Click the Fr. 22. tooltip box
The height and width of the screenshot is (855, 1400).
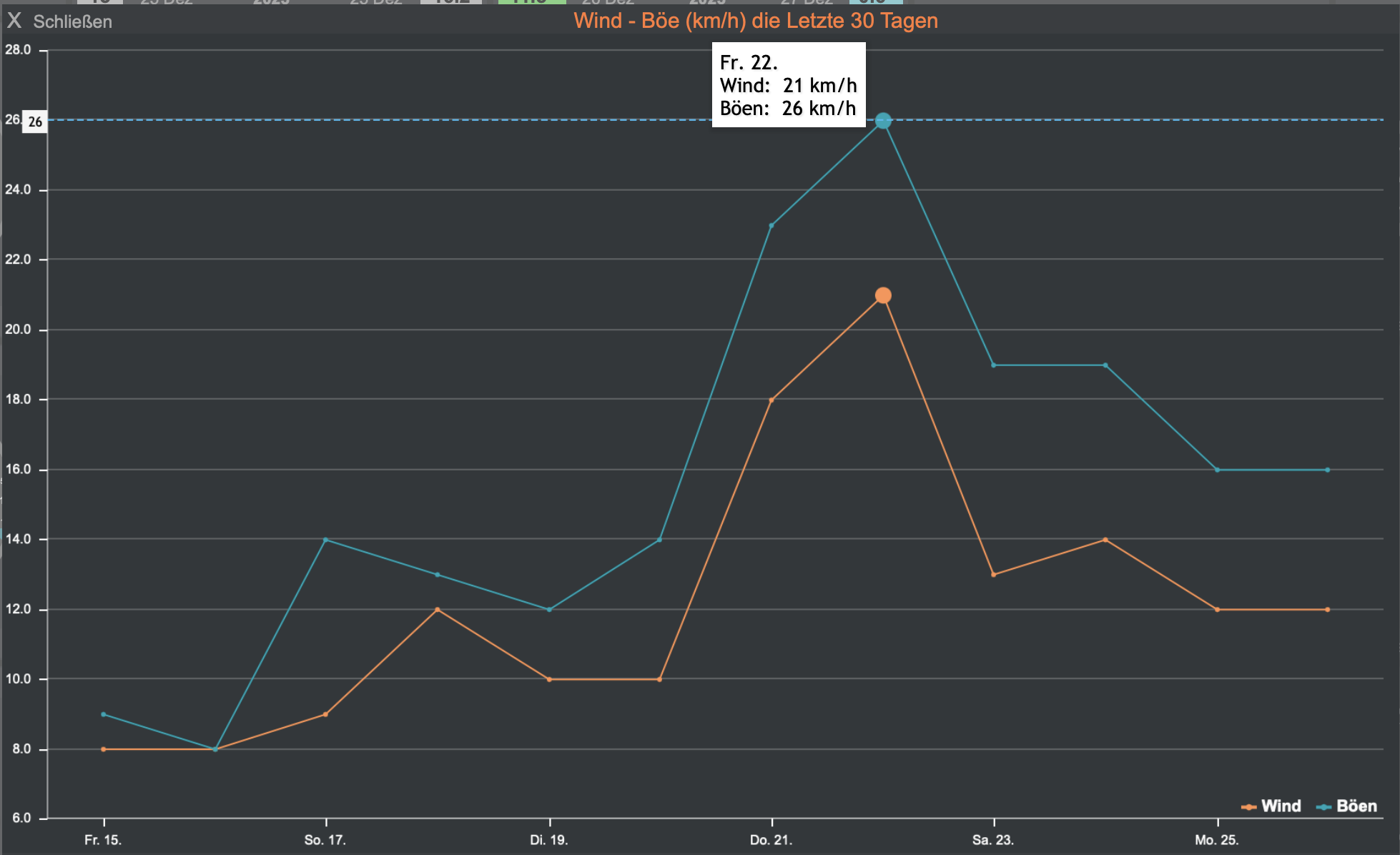788,85
